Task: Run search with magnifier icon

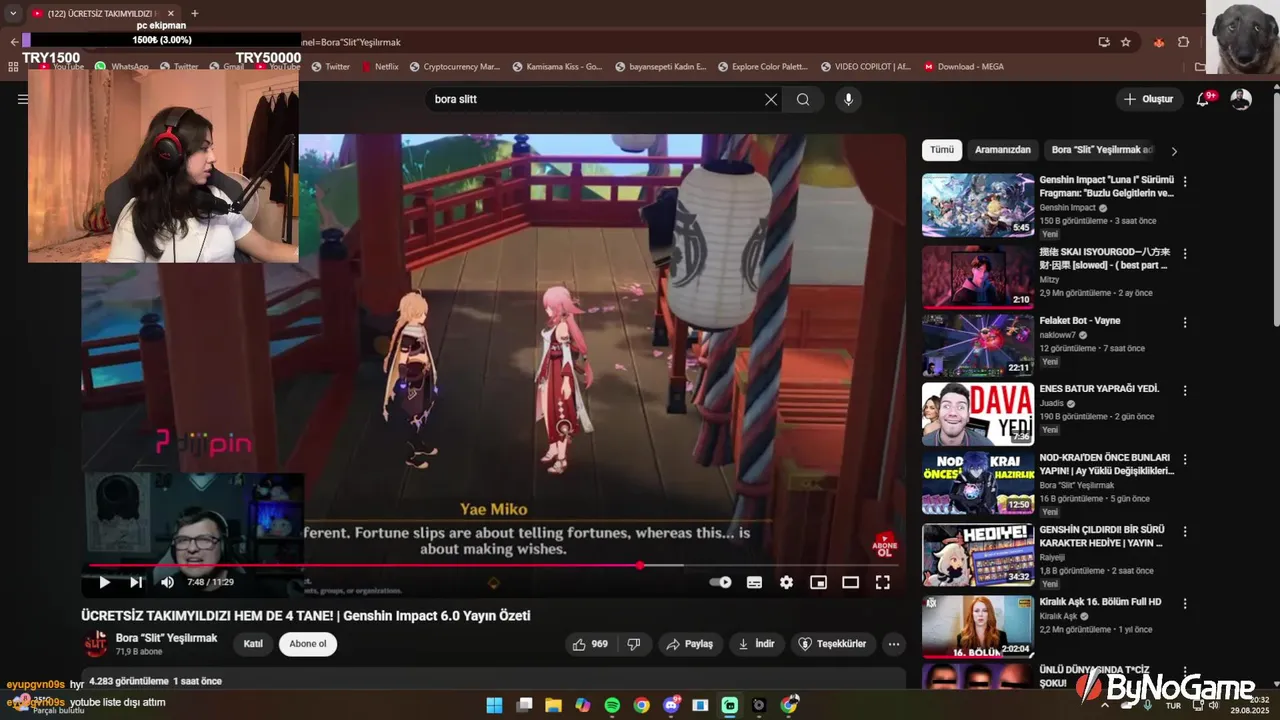Action: point(803,99)
